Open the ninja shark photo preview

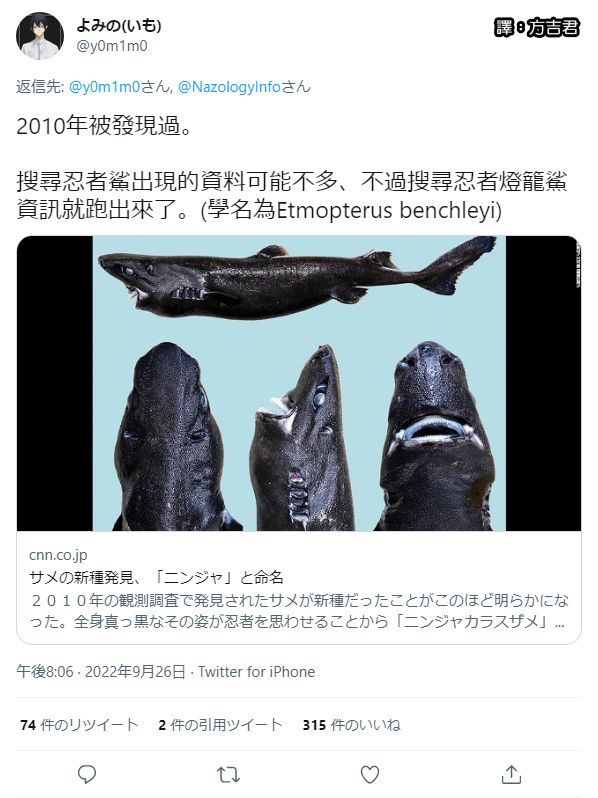(299, 383)
